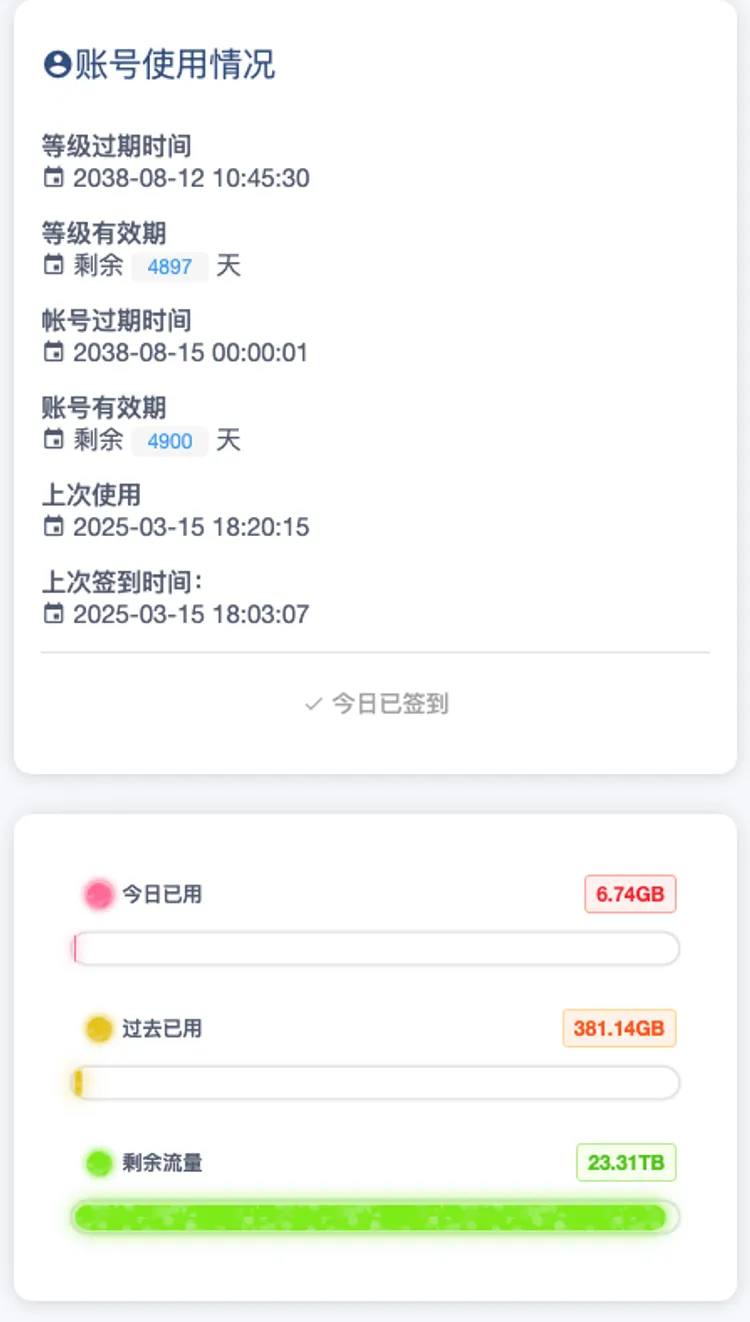The image size is (750, 1322).
Task: Click the account icon beside 账号使用情况
Action: click(57, 66)
